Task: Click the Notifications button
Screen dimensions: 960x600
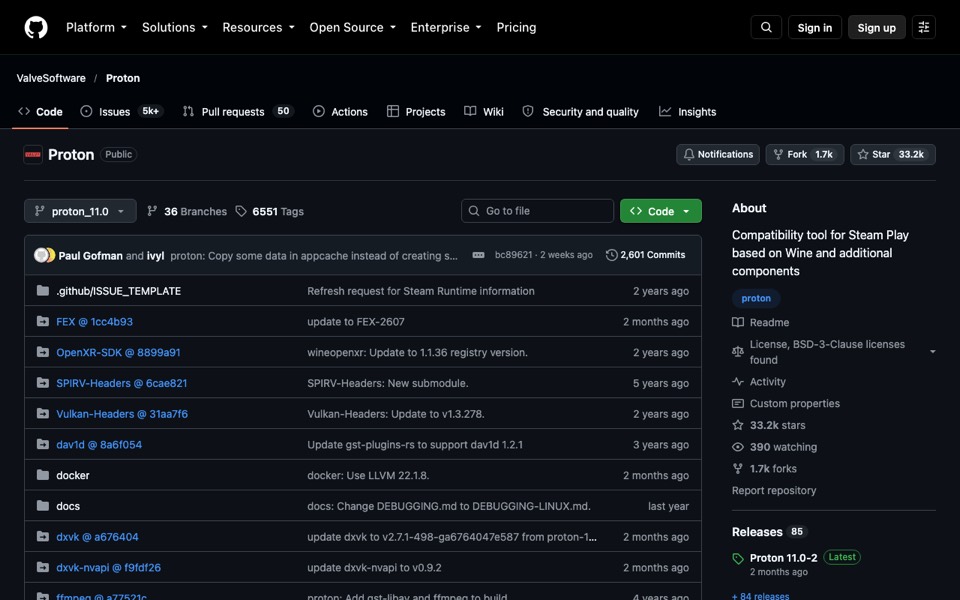Action: (x=718, y=155)
